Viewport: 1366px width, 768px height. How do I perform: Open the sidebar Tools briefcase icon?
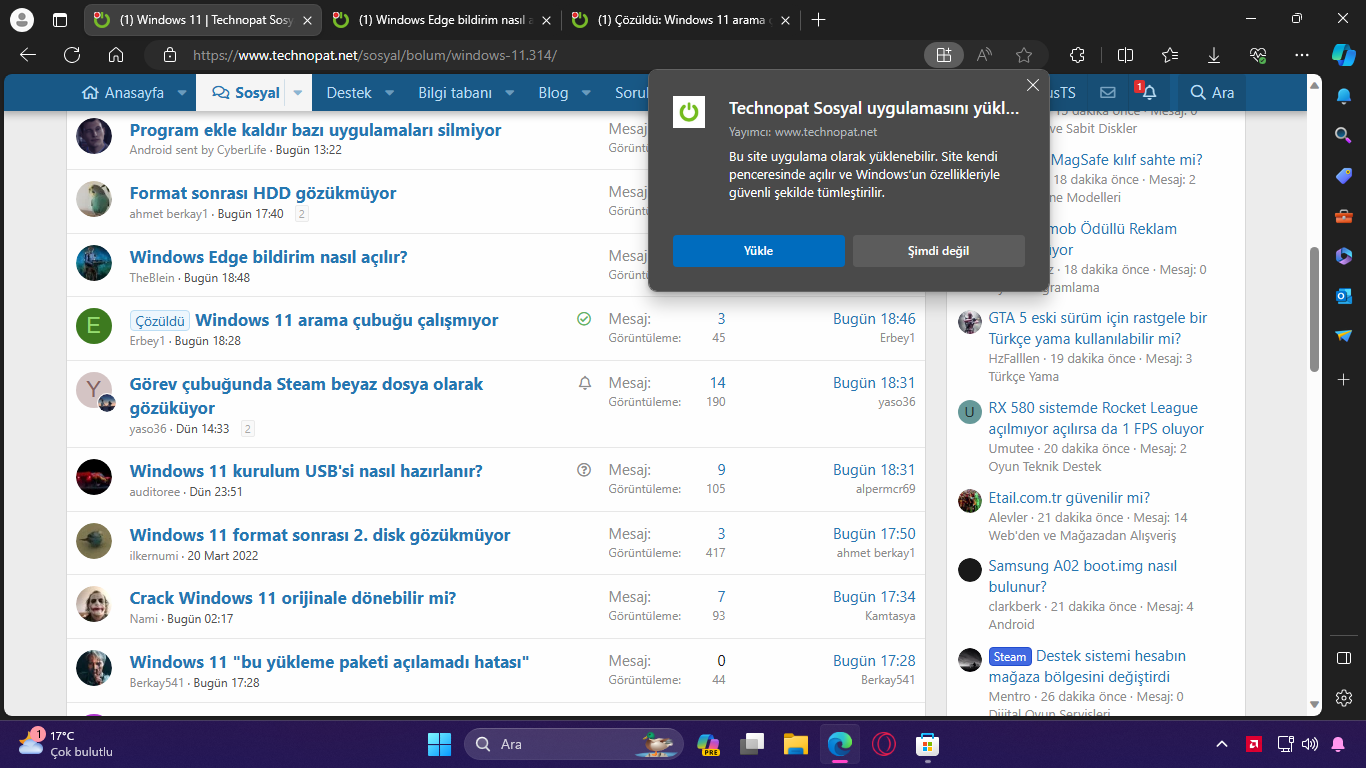pyautogui.click(x=1344, y=215)
